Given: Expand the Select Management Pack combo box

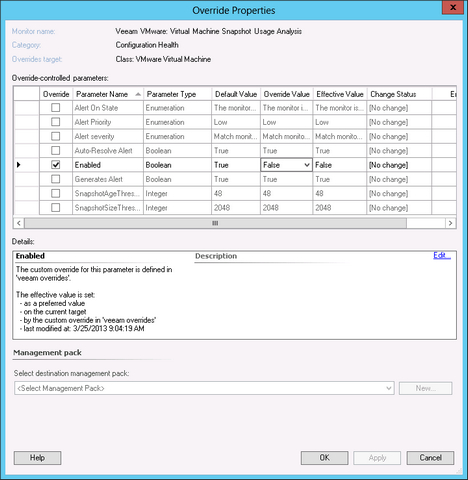Looking at the screenshot, I should (204, 388).
